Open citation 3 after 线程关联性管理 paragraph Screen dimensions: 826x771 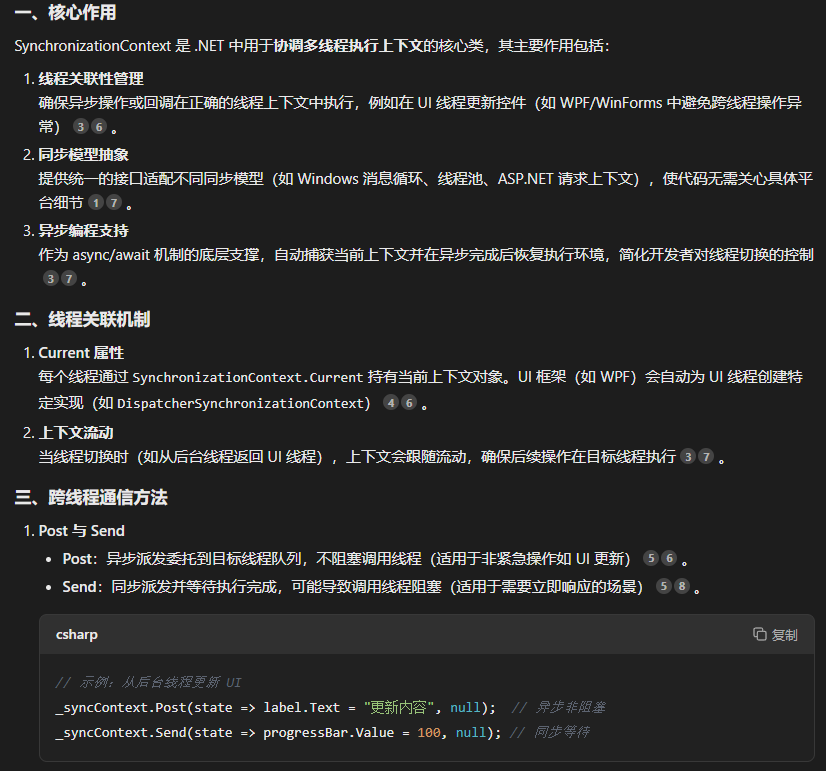pos(81,126)
